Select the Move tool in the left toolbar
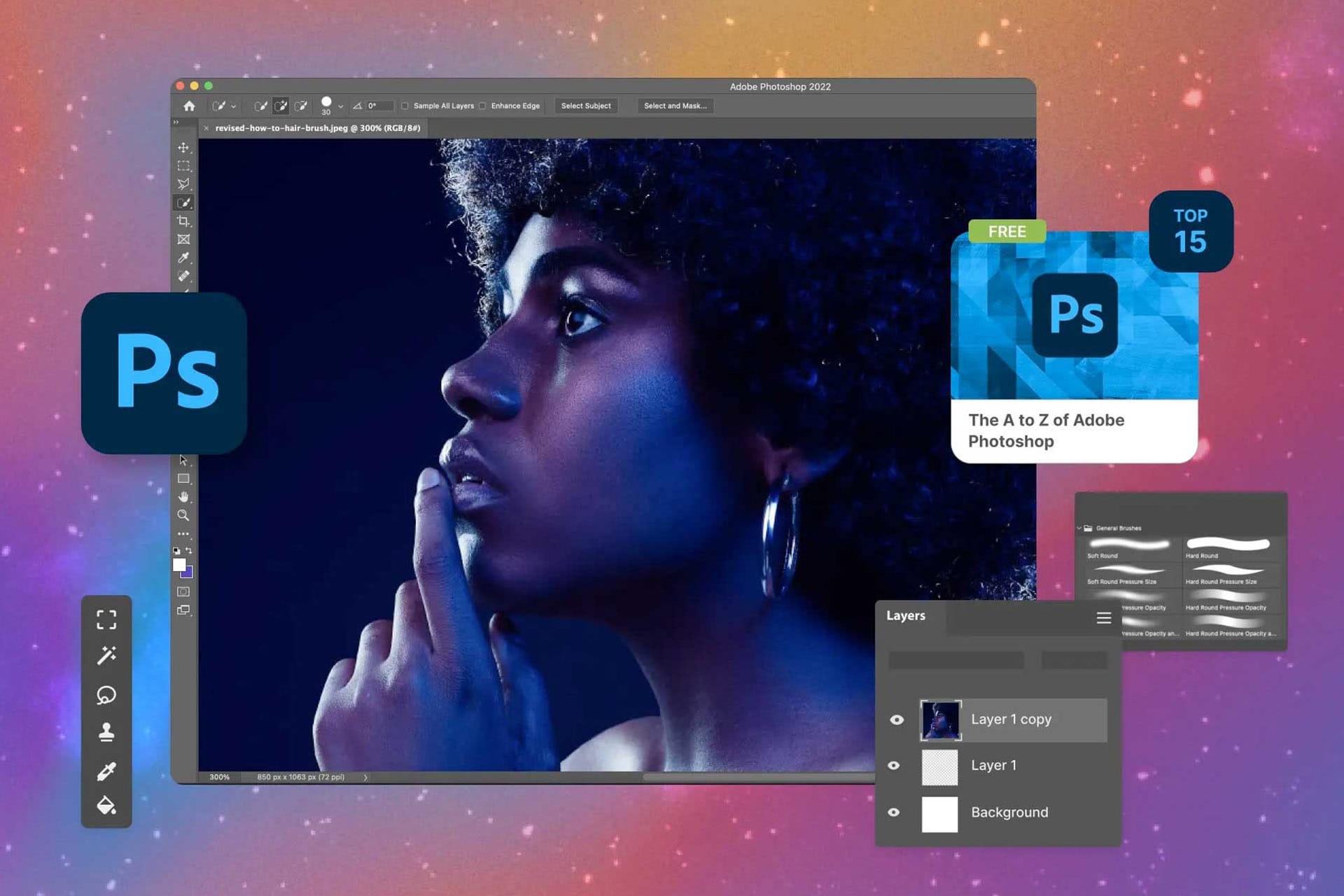Image resolution: width=1344 pixels, height=896 pixels. [183, 148]
